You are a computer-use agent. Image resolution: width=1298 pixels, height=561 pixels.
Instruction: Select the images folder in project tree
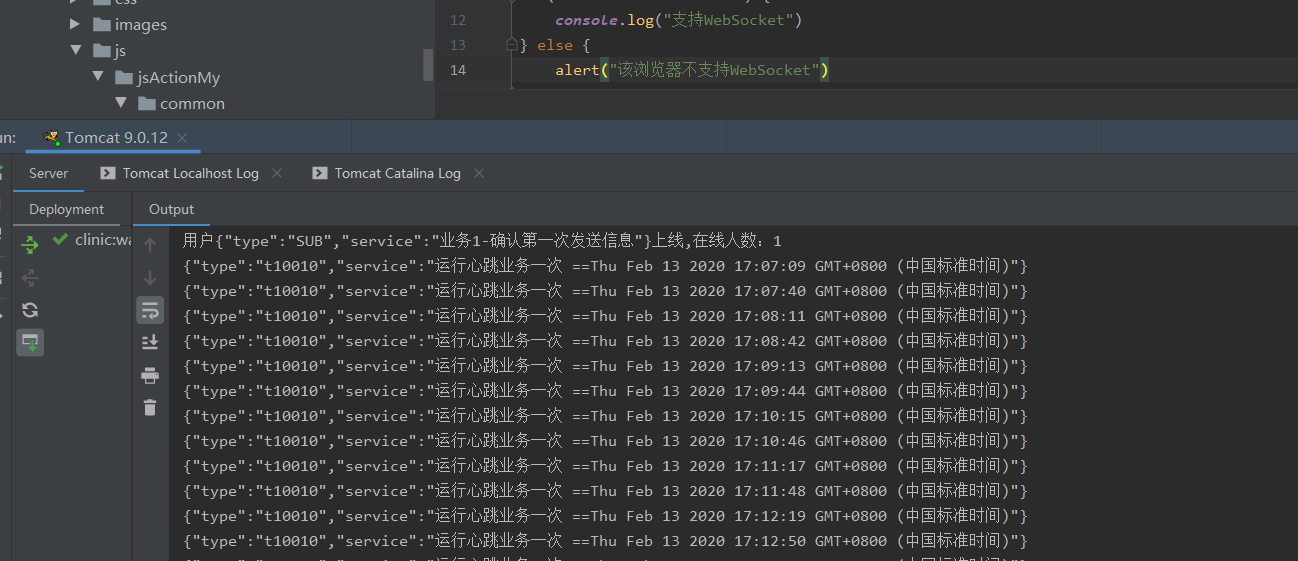(141, 24)
